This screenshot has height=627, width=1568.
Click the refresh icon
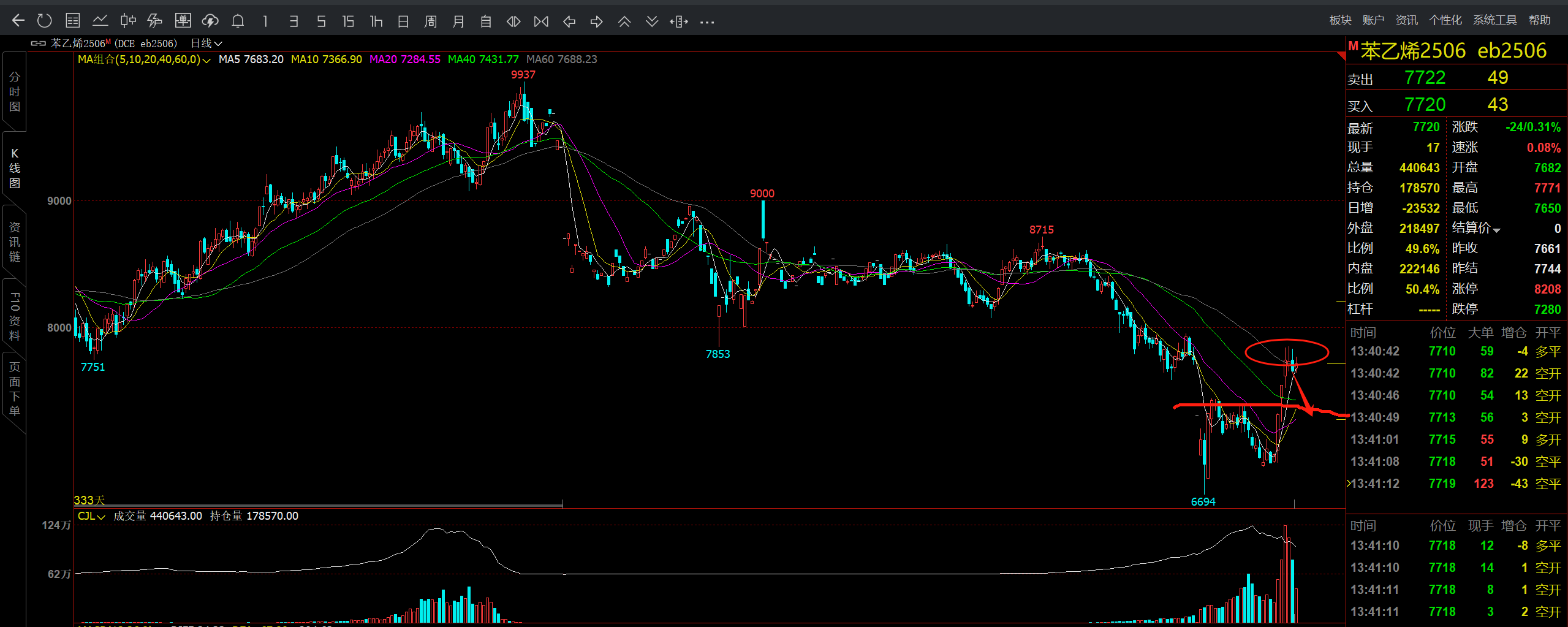point(44,21)
